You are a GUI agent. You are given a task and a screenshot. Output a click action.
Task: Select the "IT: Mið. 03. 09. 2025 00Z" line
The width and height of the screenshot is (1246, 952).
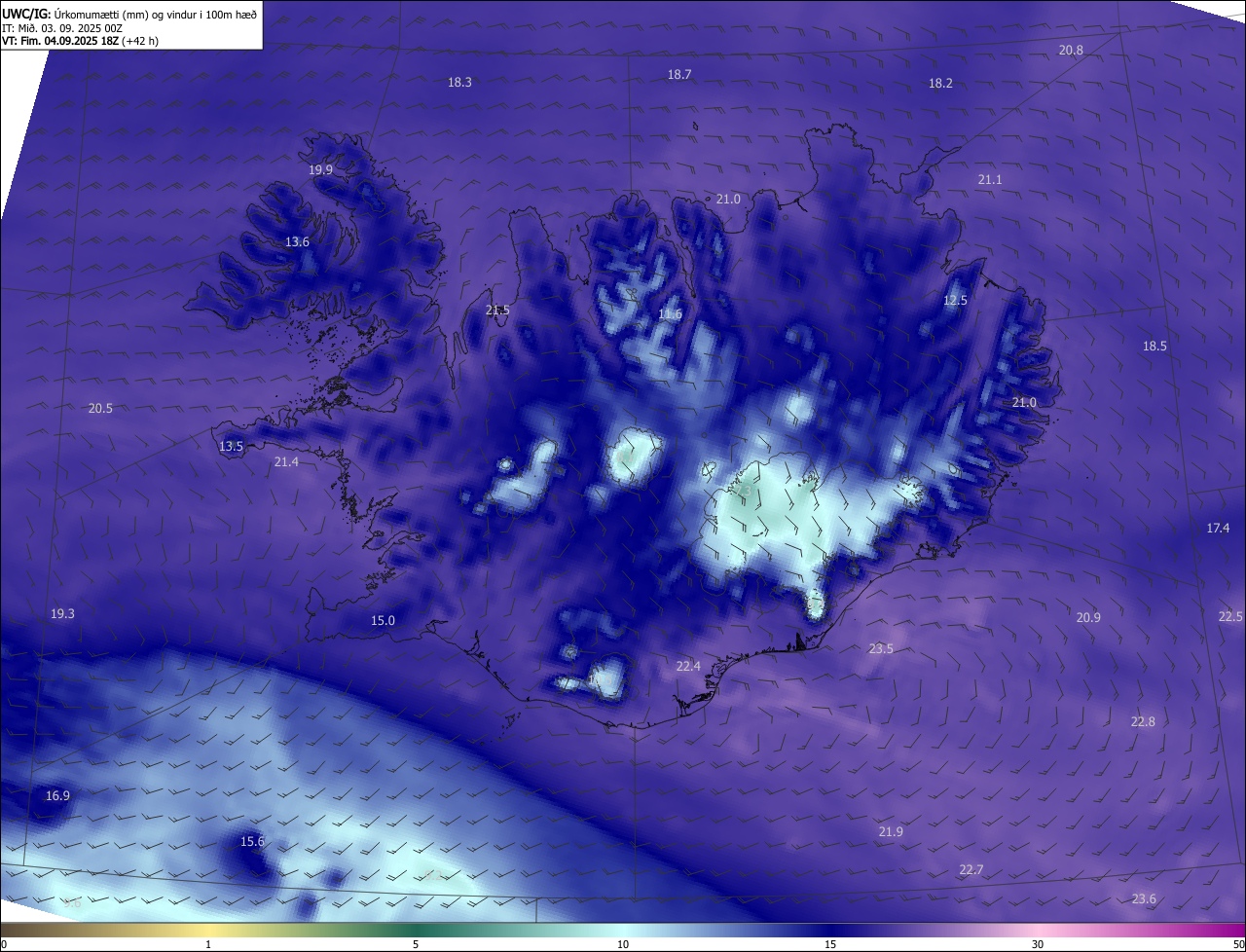(x=61, y=28)
